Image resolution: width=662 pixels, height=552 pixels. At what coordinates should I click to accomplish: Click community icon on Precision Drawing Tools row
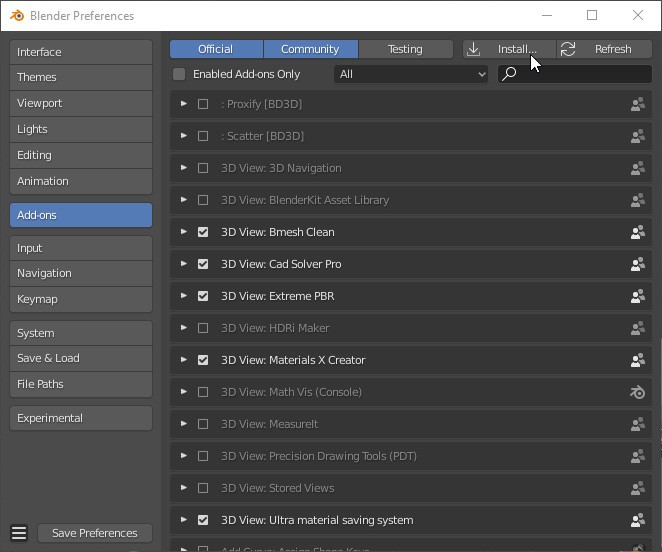pos(638,456)
